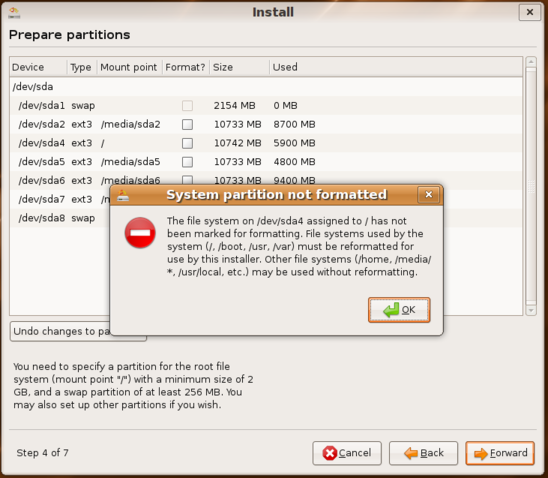Viewport: 548px width, 478px height.
Task: Sort by the Mount point column header
Action: tap(129, 67)
